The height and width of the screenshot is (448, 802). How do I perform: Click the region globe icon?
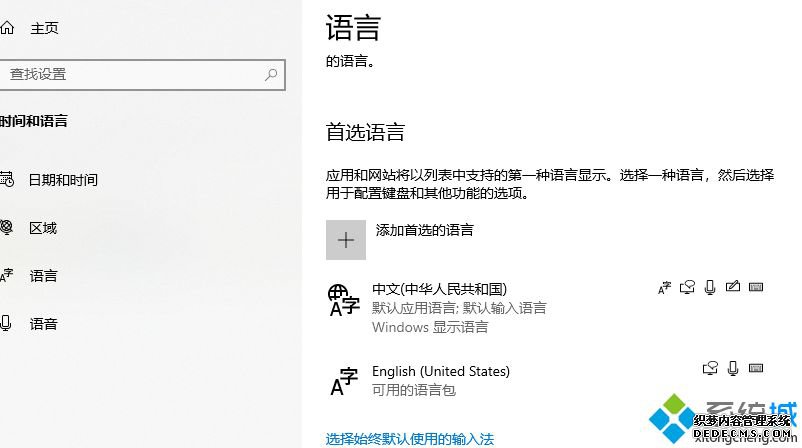[x=6, y=227]
